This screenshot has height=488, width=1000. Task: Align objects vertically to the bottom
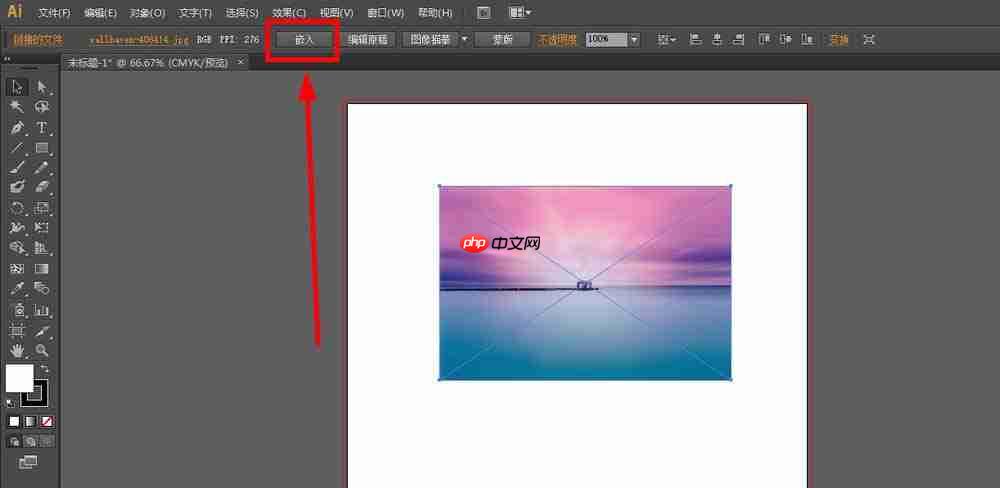tap(807, 40)
